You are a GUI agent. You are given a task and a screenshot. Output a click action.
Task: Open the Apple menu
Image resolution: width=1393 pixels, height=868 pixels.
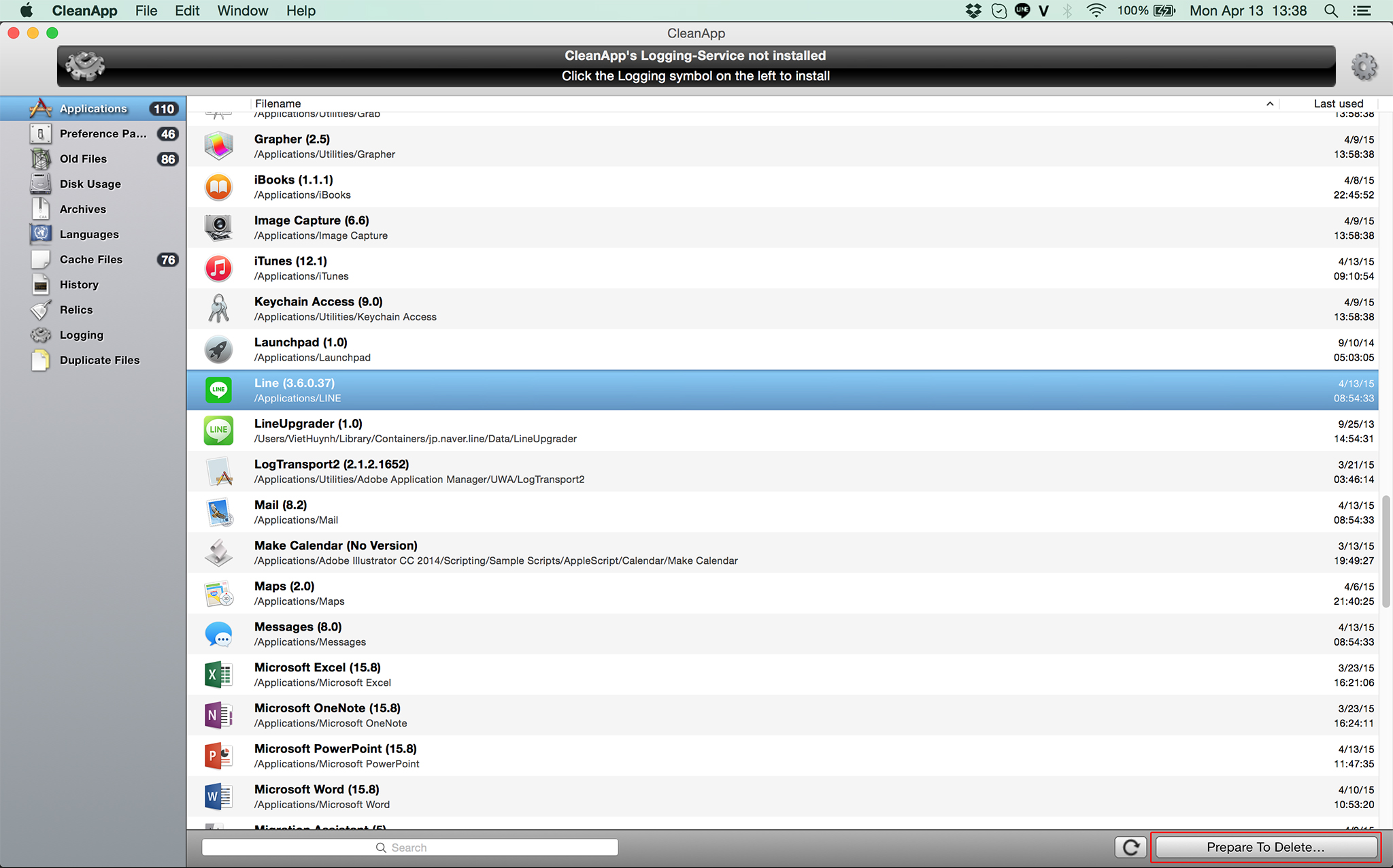coord(26,11)
